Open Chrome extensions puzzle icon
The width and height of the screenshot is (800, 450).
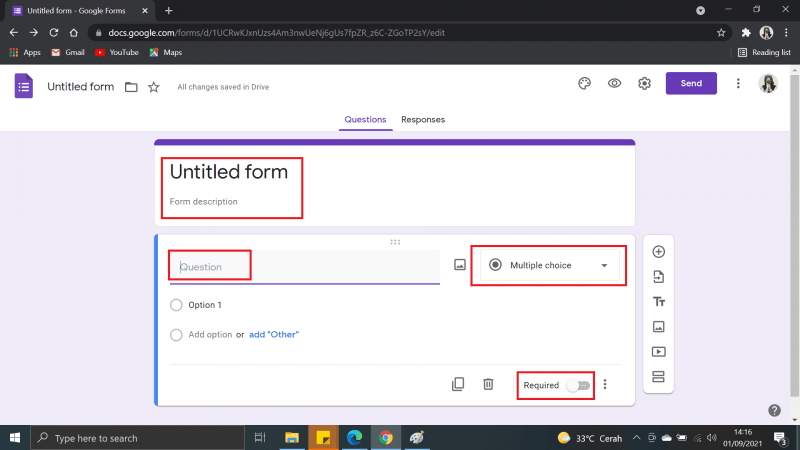coord(746,33)
